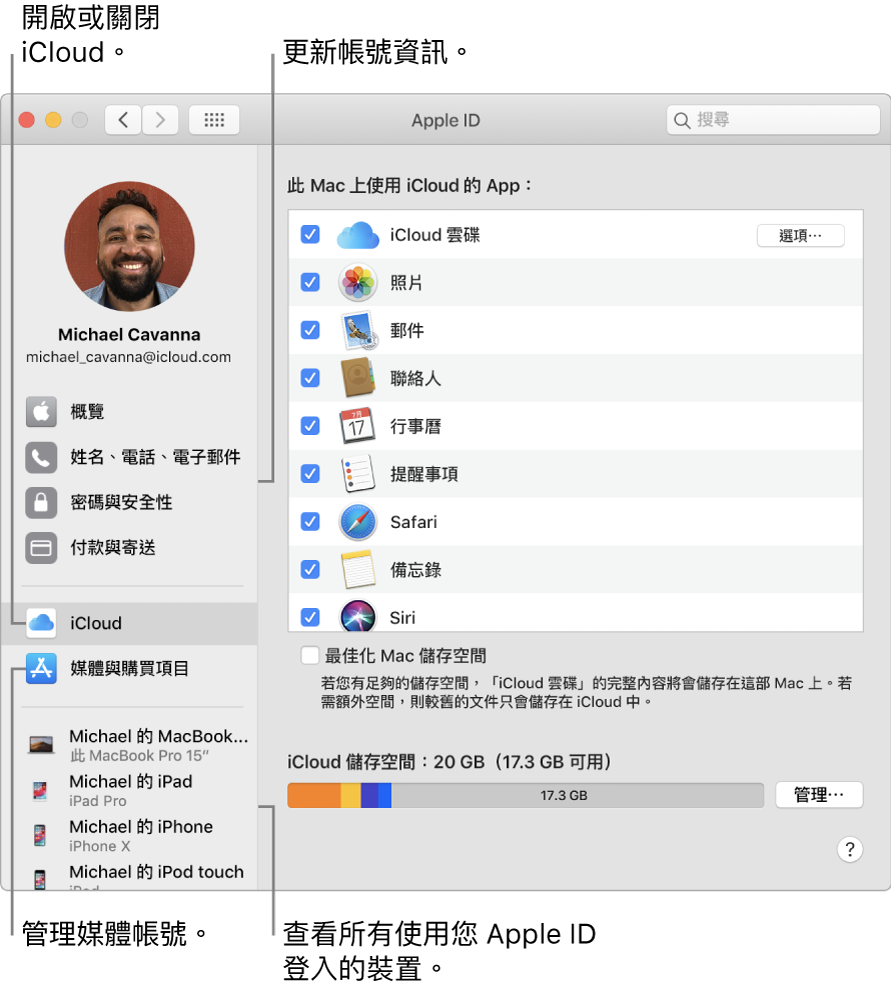
Task: Click the 提醒事項 Reminders list icon
Action: pos(358,473)
